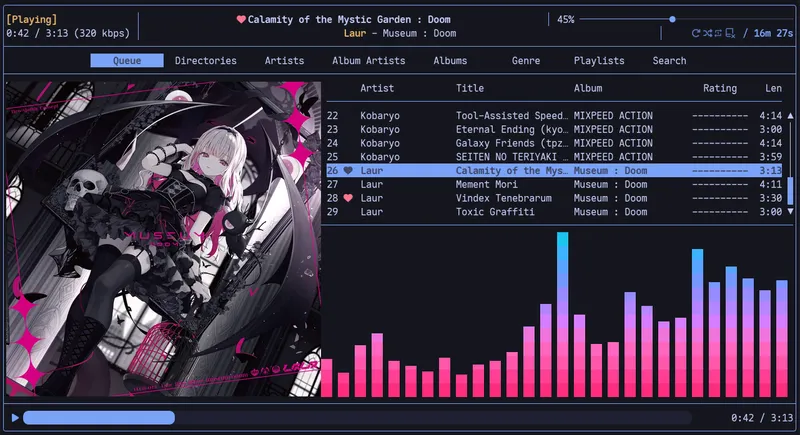
Task: Click the 45% volume readout
Action: coord(565,19)
